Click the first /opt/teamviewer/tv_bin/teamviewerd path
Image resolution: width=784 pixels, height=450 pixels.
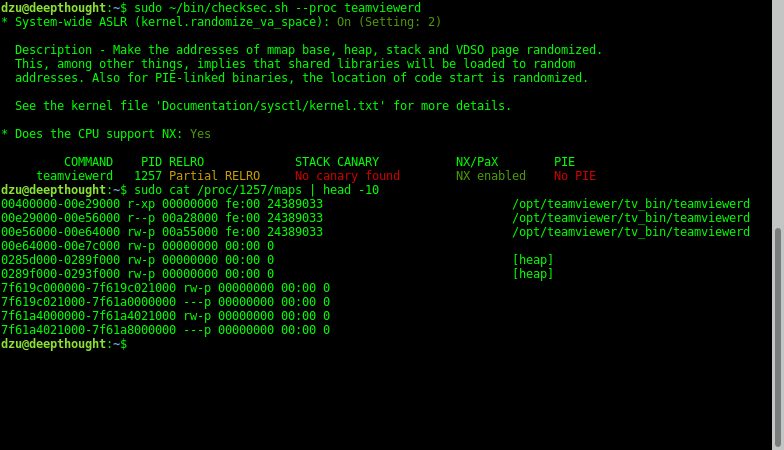click(x=630, y=204)
